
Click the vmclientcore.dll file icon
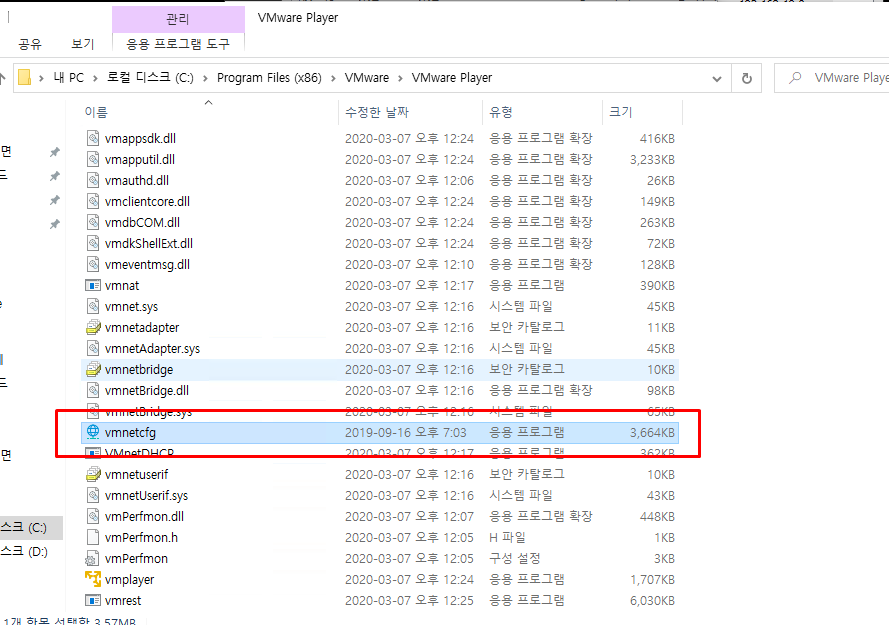(x=93, y=201)
